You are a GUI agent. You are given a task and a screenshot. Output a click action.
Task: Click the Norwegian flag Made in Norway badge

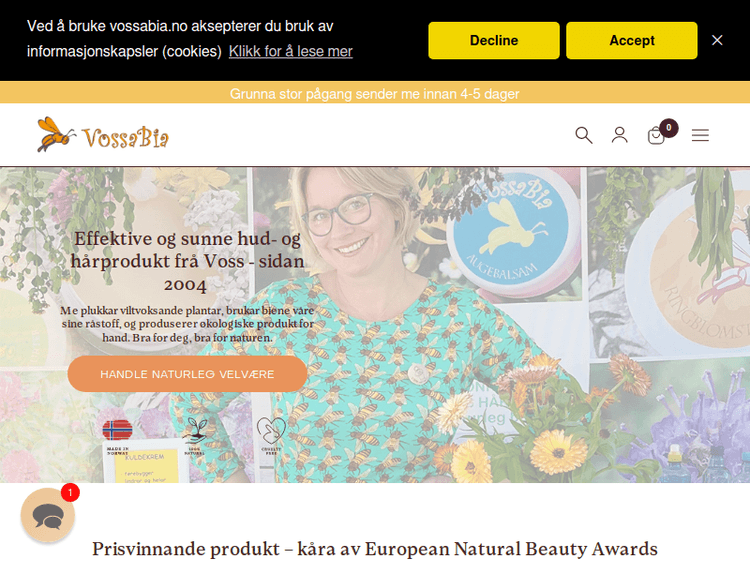117,436
